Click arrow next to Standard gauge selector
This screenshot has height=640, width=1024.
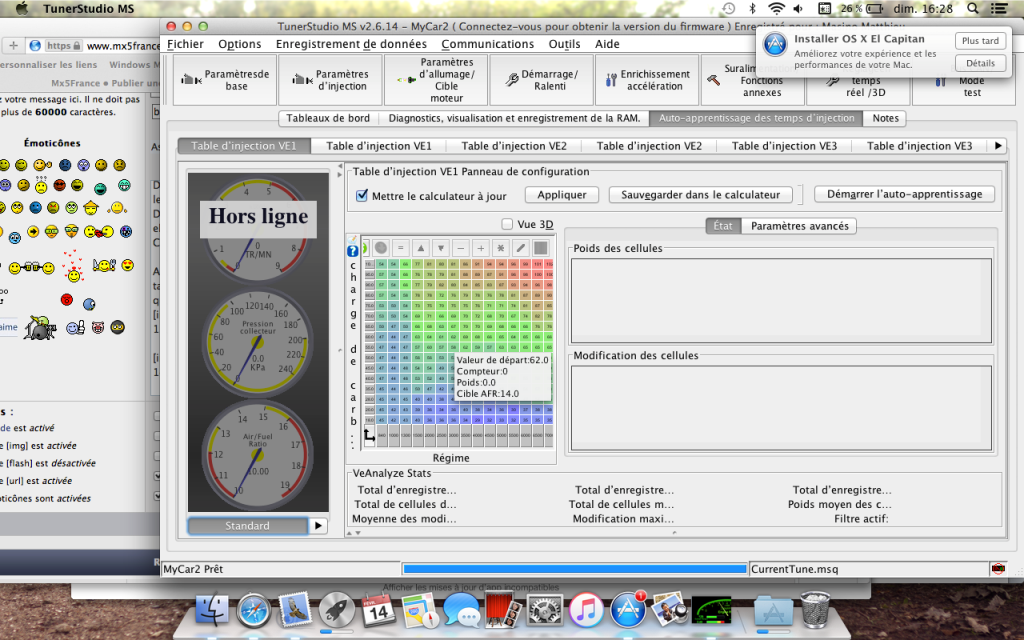318,526
